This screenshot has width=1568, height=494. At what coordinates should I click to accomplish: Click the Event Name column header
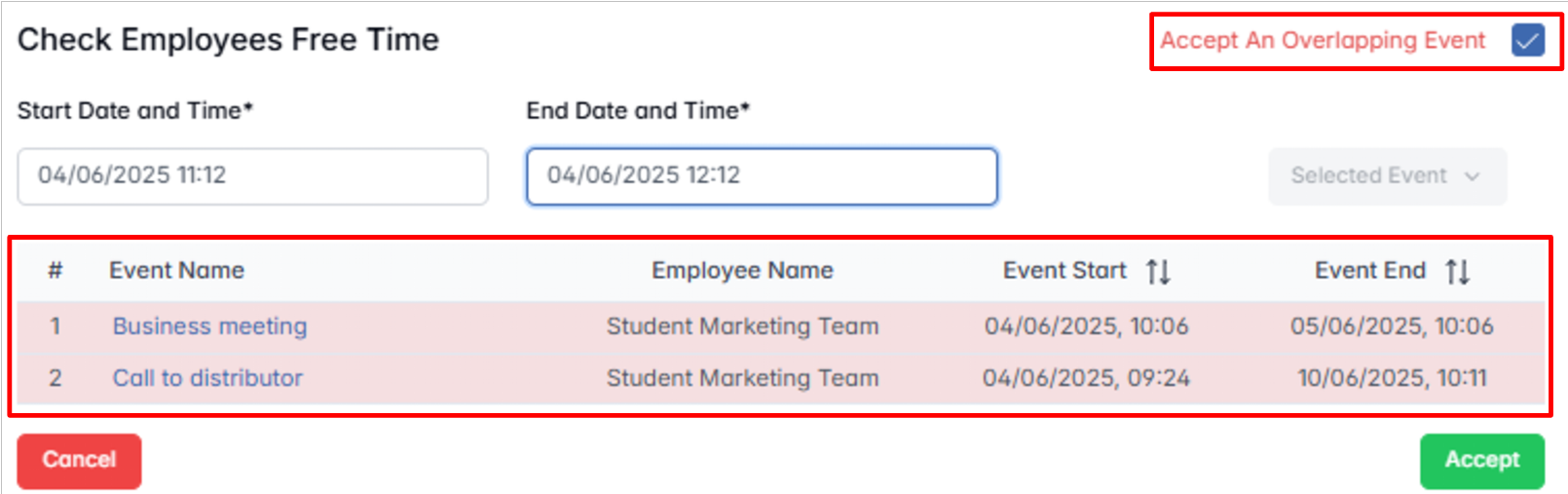[x=176, y=271]
